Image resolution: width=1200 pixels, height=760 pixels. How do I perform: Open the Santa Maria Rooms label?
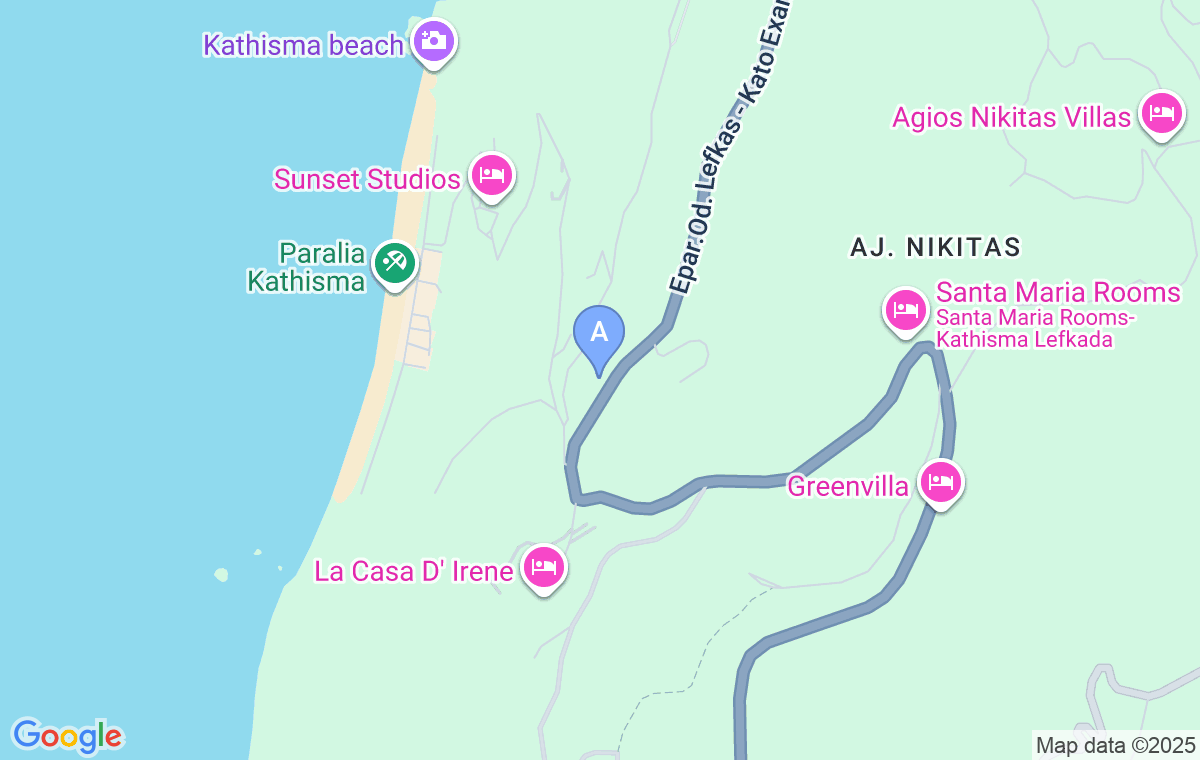coord(1058,293)
